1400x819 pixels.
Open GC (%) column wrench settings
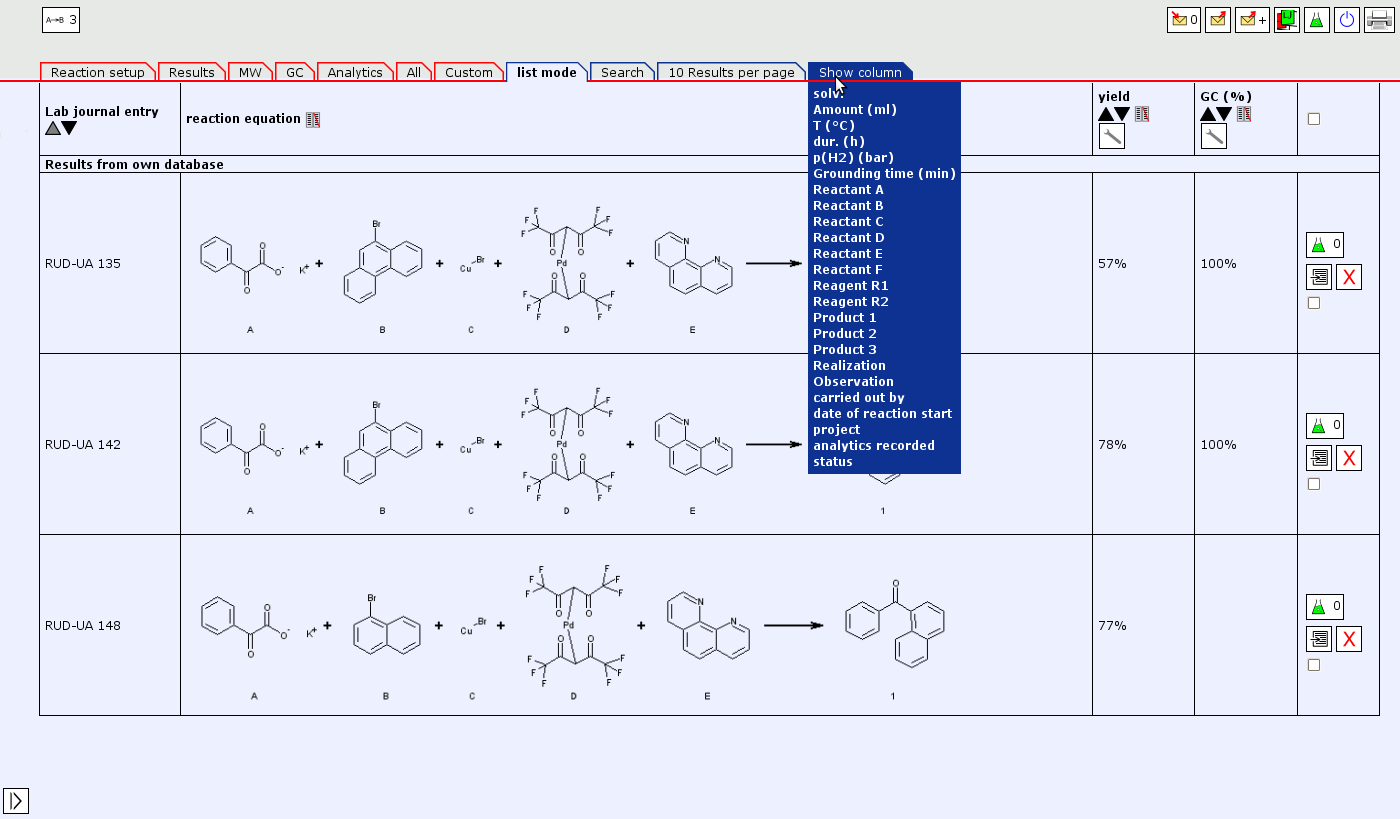pyautogui.click(x=1213, y=136)
